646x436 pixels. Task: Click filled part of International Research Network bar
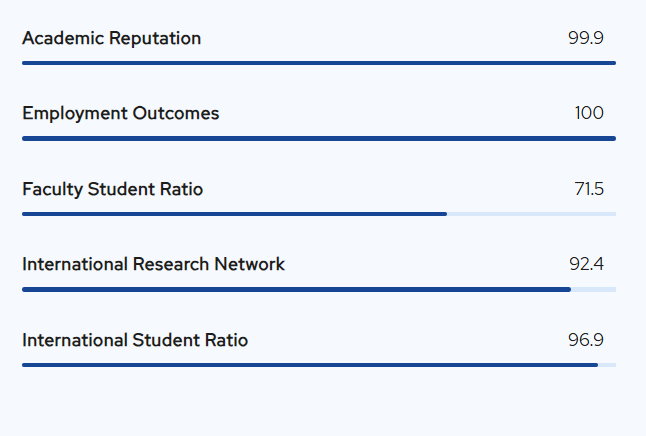(x=296, y=290)
